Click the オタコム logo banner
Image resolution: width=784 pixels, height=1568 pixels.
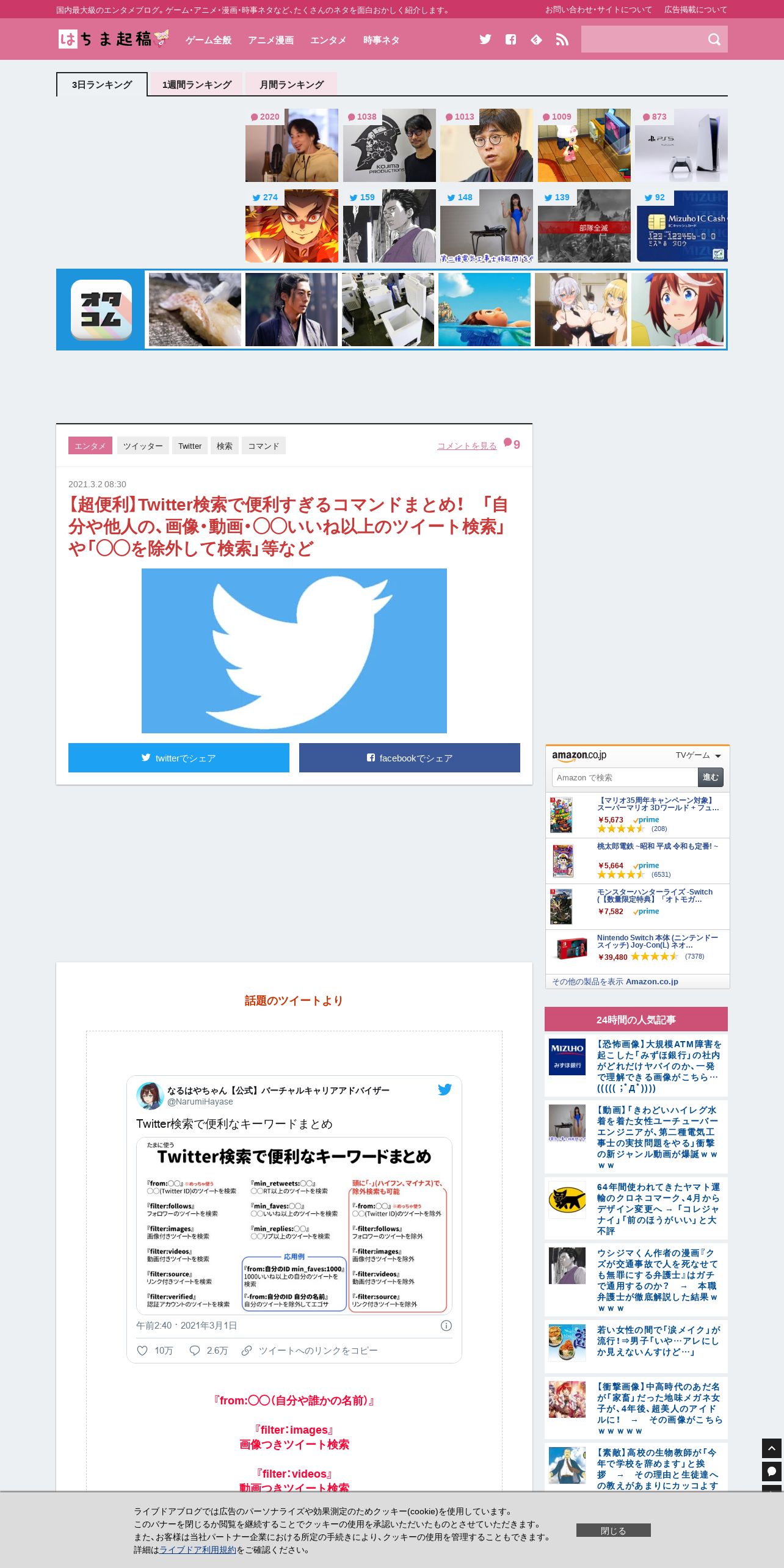[101, 310]
